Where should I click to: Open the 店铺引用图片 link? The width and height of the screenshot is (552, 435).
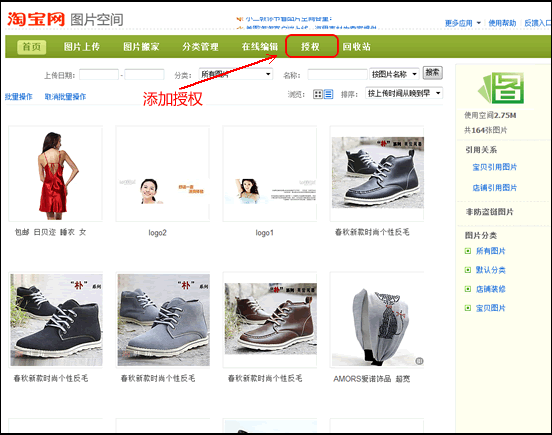(495, 188)
